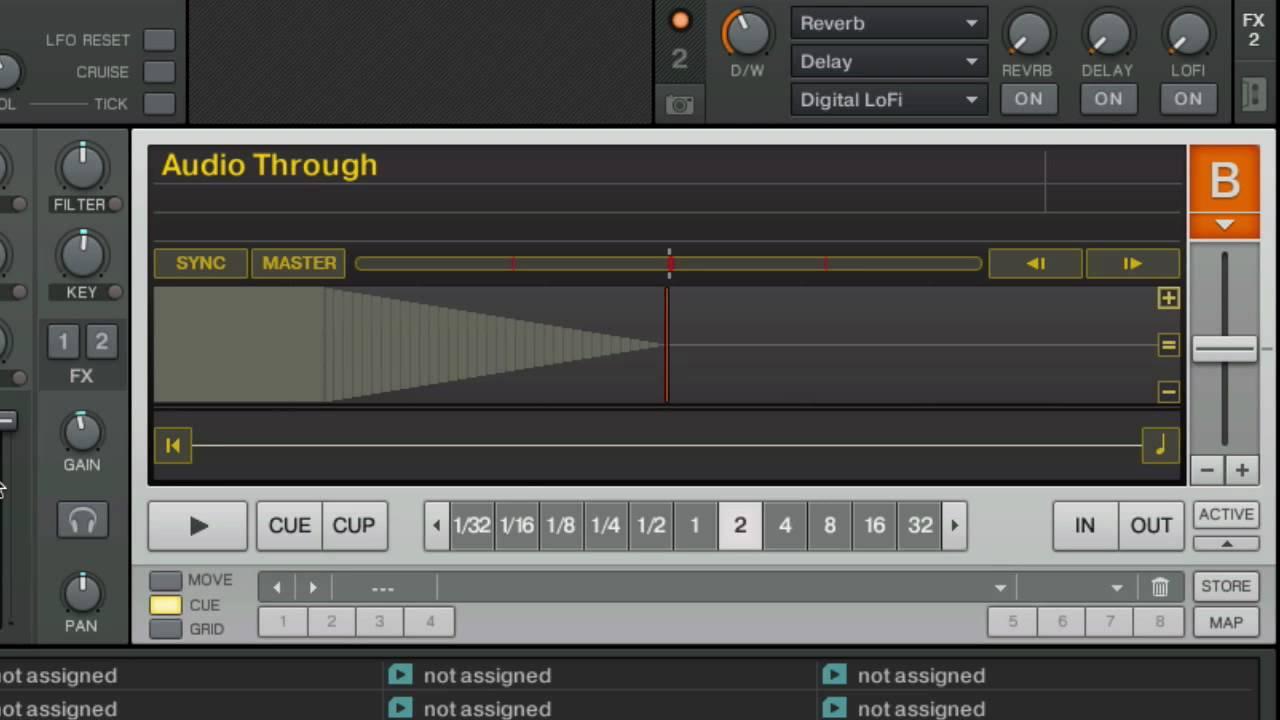Toggle LoFi effect ON
The image size is (1280, 720).
[1188, 99]
